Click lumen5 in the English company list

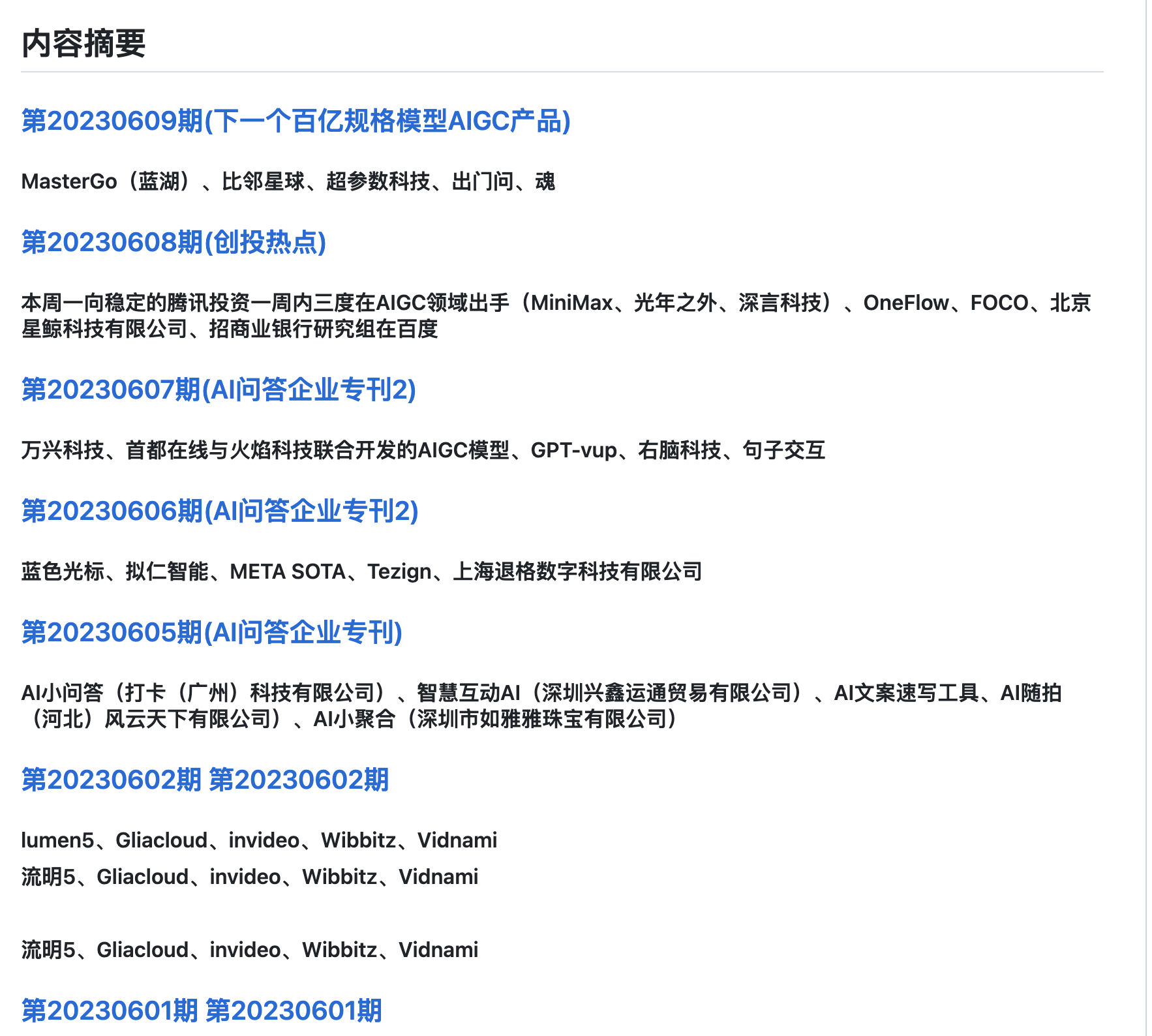click(x=57, y=840)
